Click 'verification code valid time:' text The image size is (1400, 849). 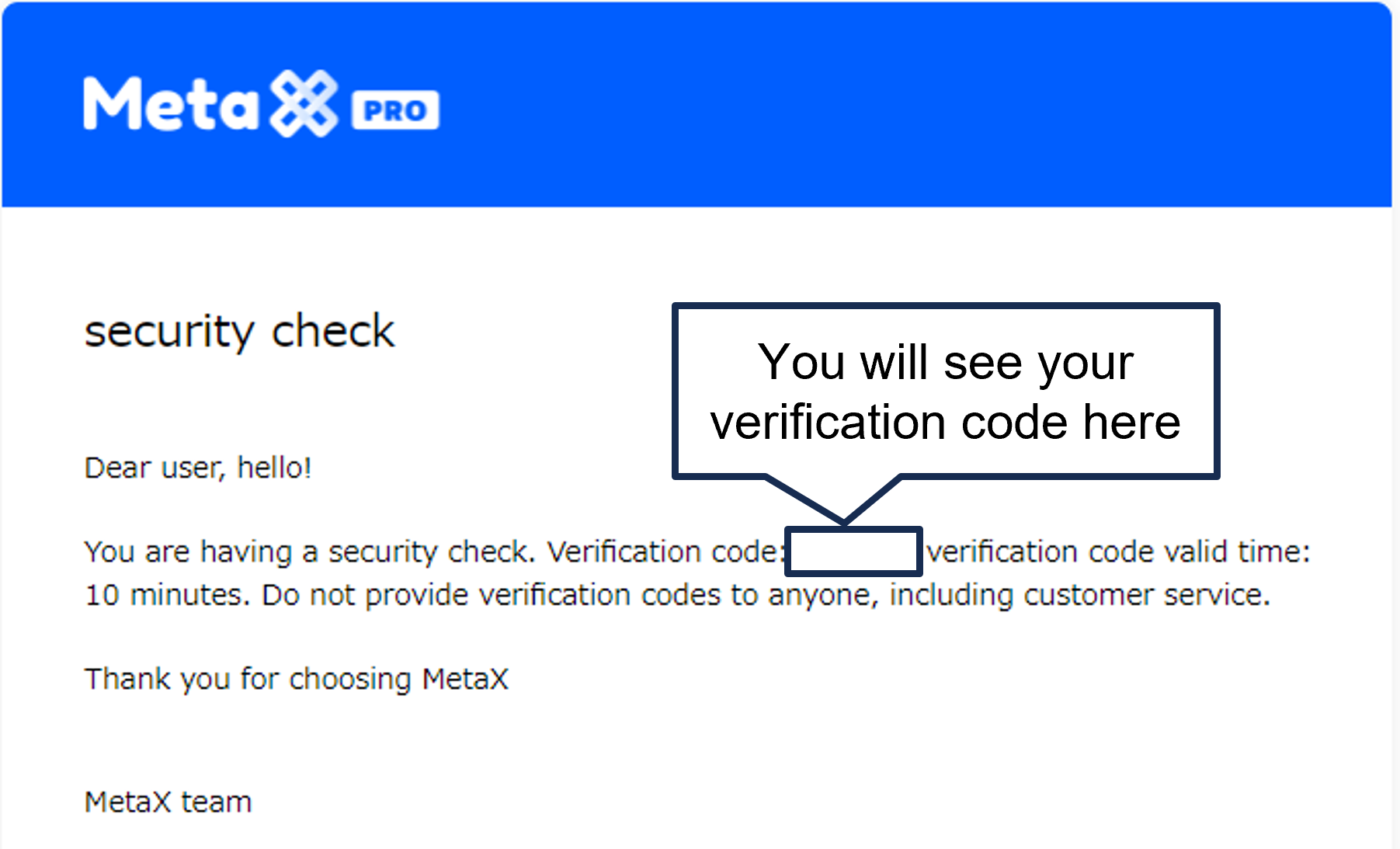[1119, 552]
